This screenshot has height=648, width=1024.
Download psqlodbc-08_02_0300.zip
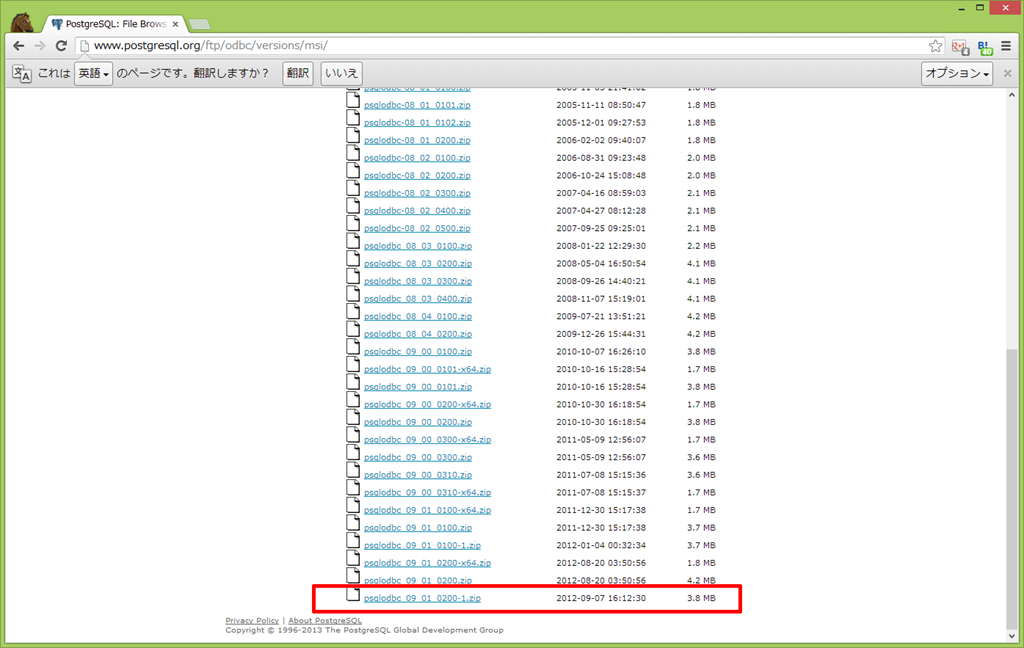point(417,193)
